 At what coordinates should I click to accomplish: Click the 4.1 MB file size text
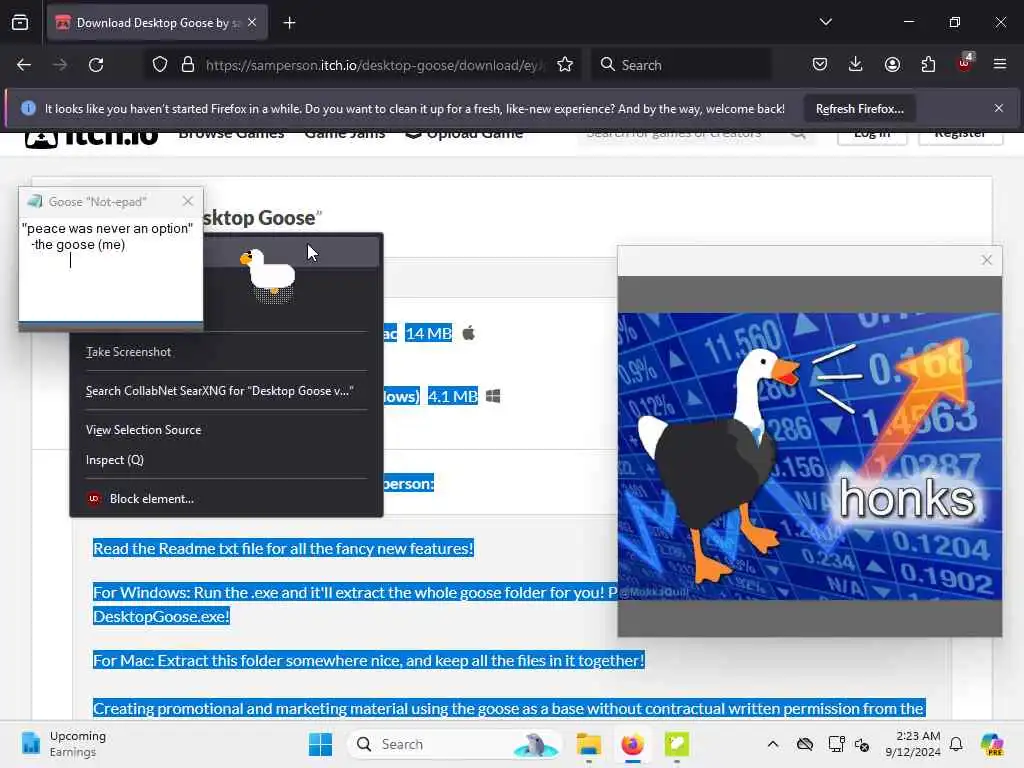(453, 396)
